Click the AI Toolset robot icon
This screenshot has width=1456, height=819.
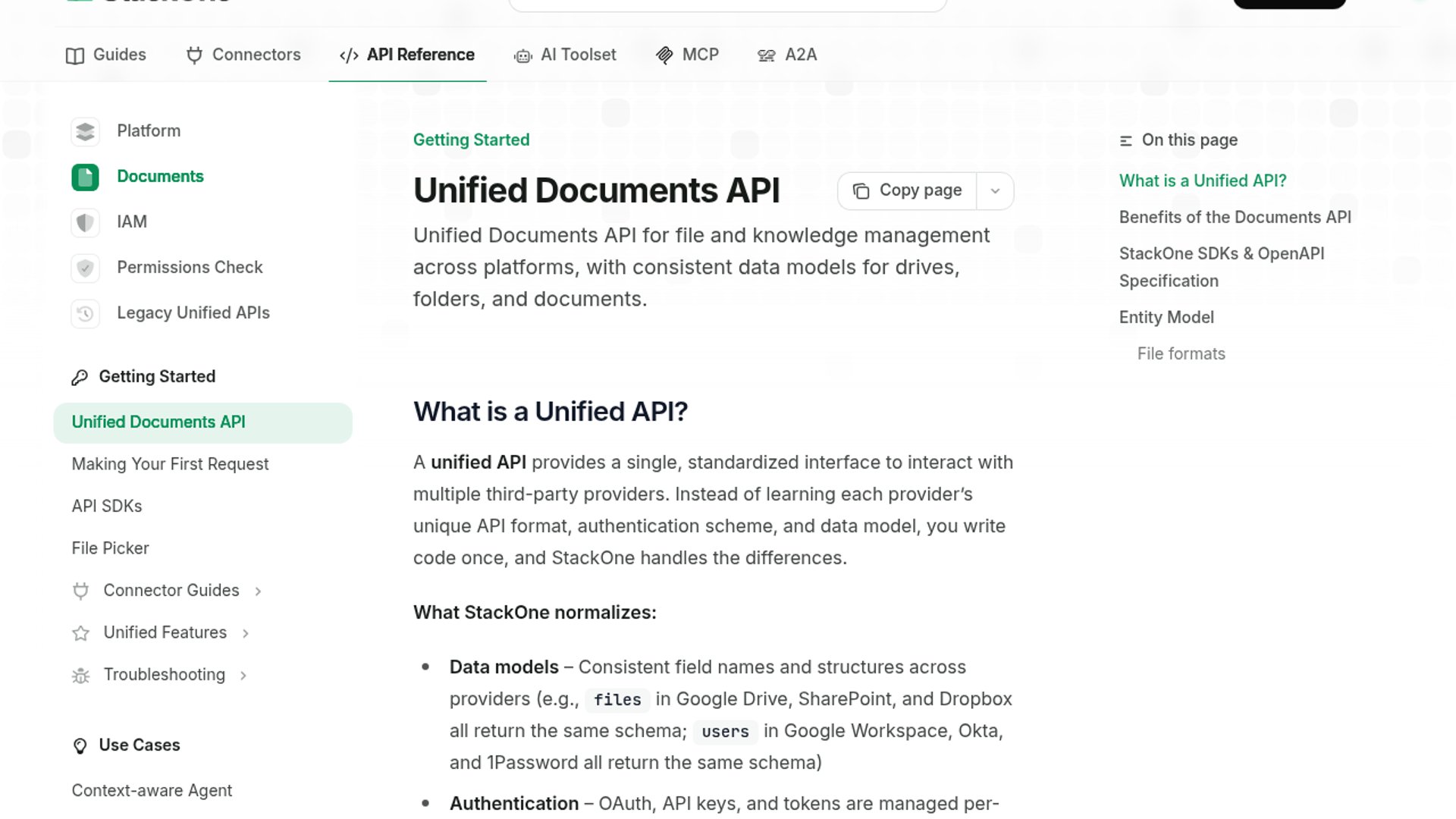(522, 55)
